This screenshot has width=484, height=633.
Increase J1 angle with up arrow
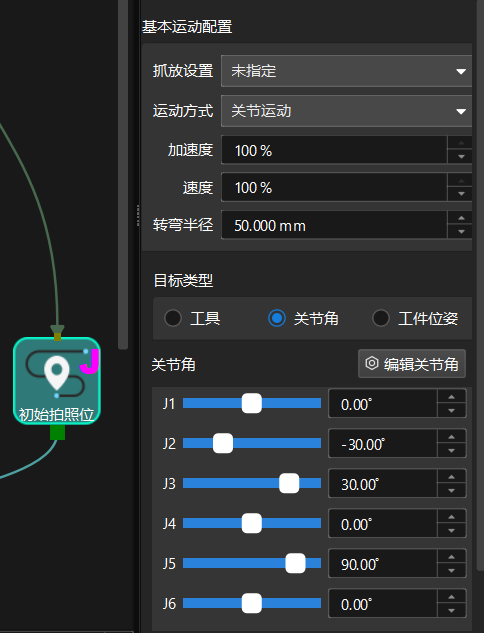(x=452, y=397)
